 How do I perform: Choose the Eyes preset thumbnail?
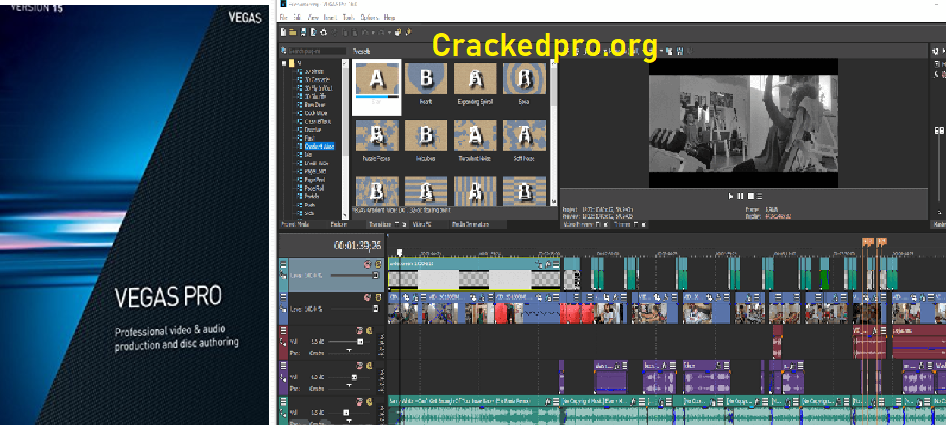524,79
